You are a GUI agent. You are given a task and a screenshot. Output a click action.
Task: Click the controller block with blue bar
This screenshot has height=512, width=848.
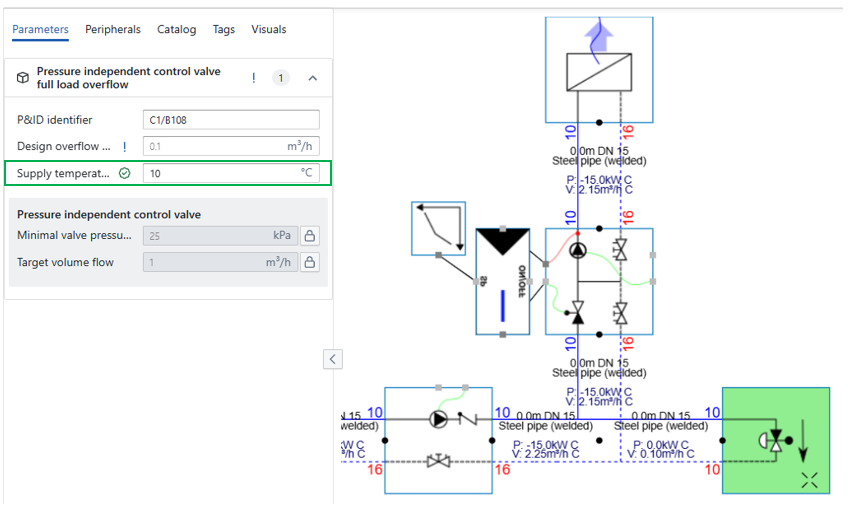coord(505,281)
